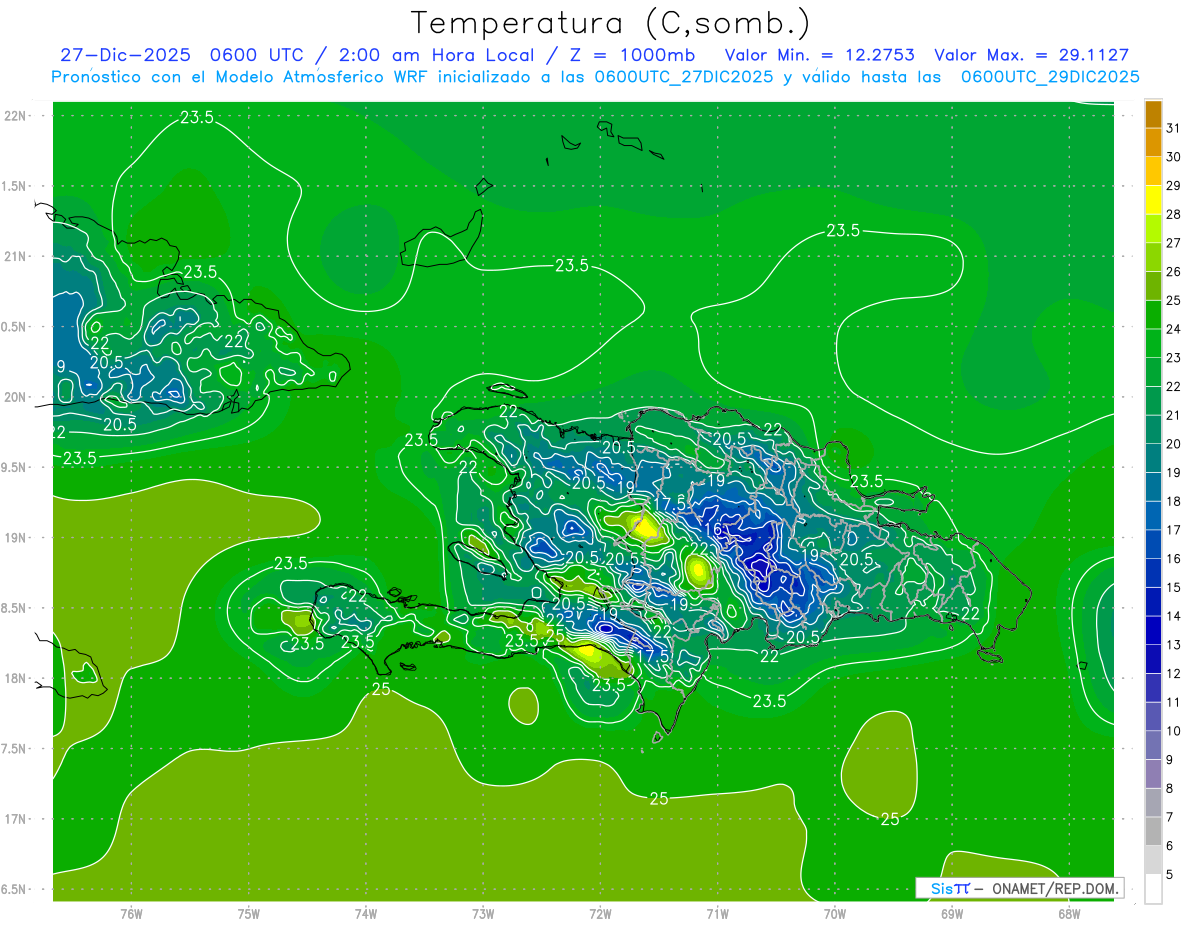
Task: Click the "17N" latitude axis label
Action: click(15, 819)
